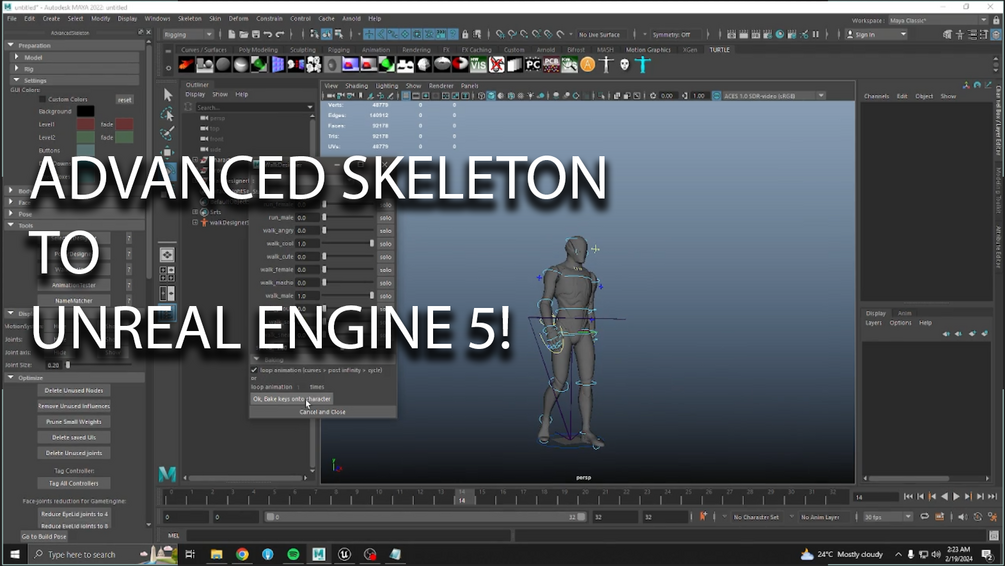Click the Undo arrow icon
This screenshot has width=1005, height=566.
267,34
